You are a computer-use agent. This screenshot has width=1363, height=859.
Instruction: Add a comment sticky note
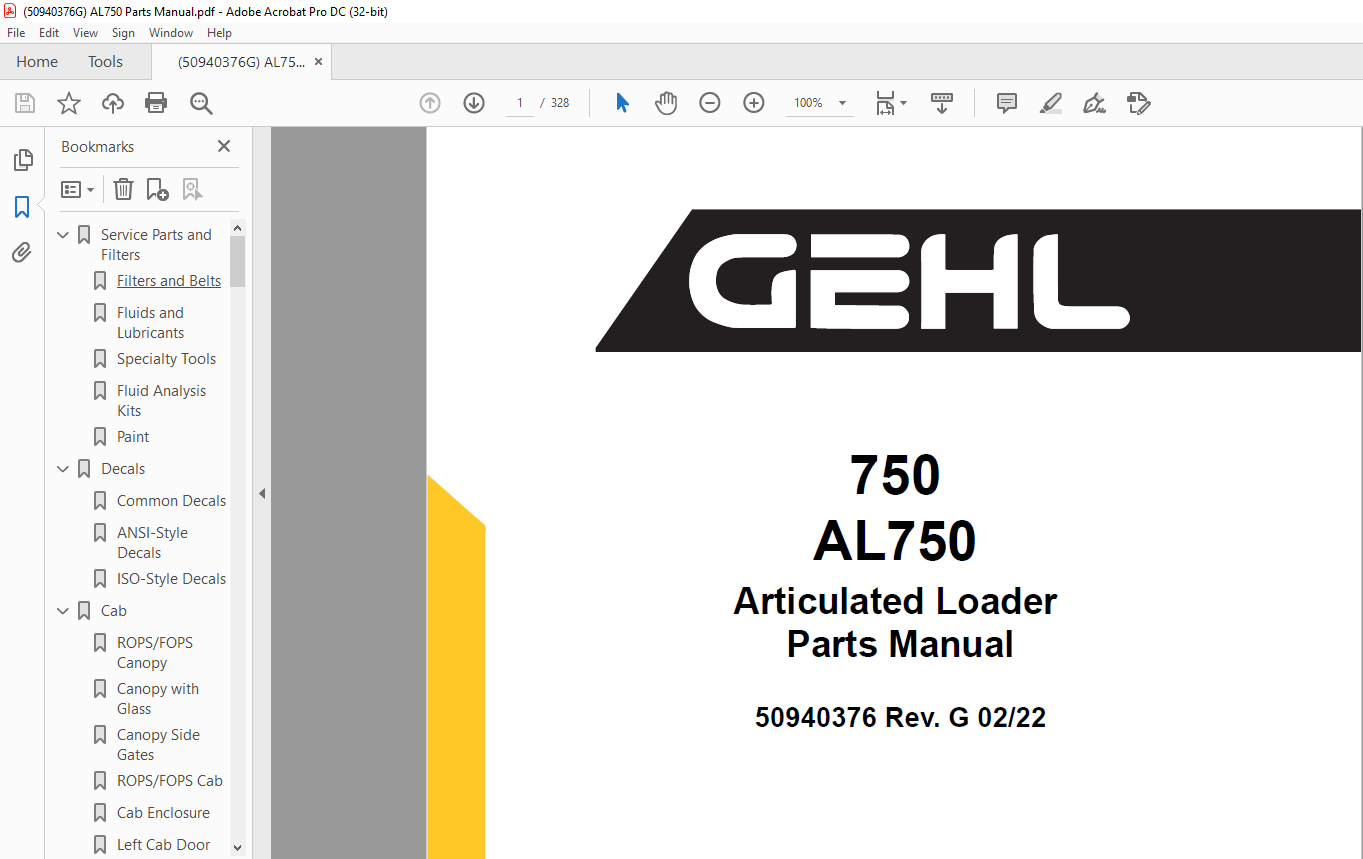(1007, 103)
